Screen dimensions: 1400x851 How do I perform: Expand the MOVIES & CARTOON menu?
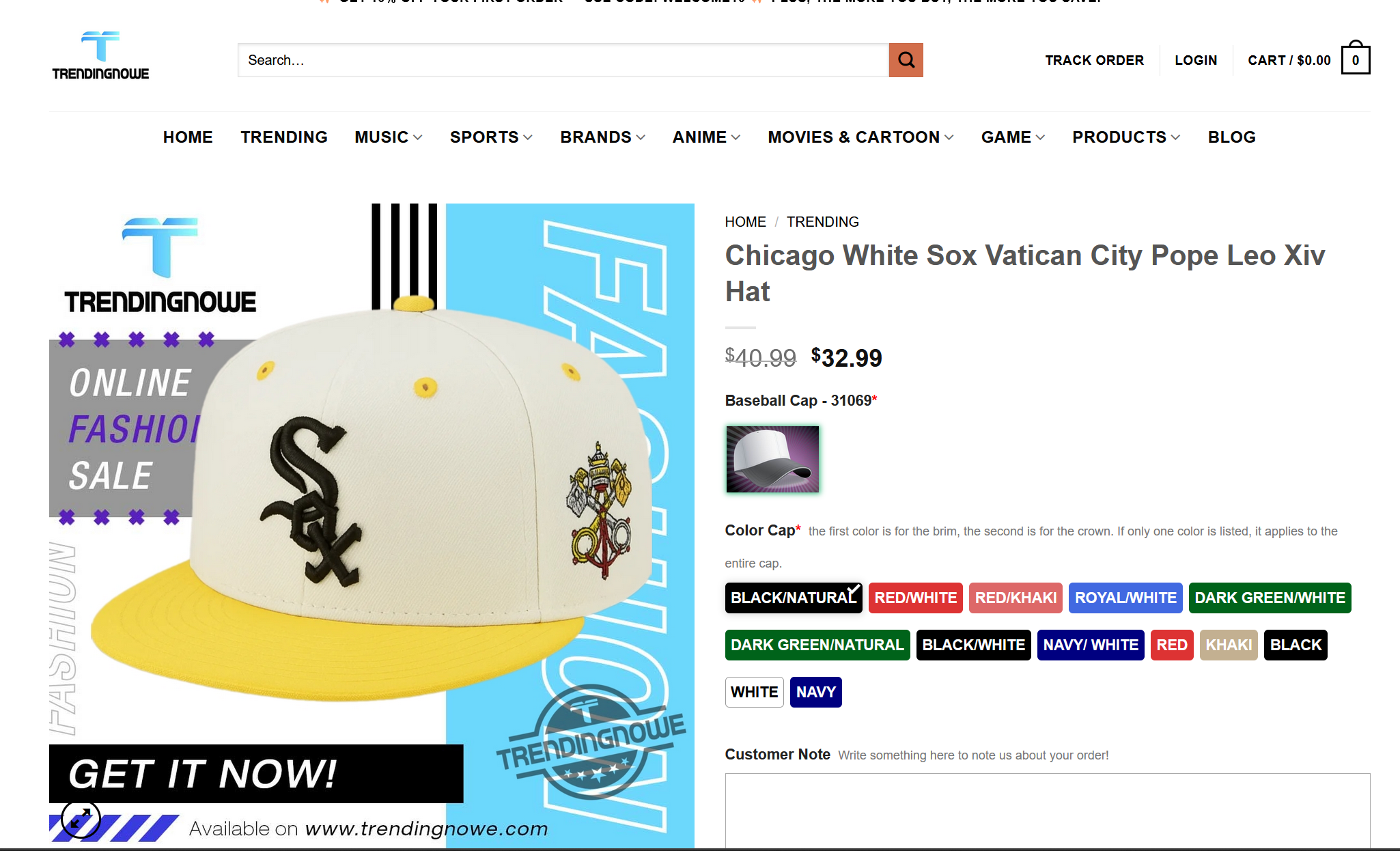point(860,137)
